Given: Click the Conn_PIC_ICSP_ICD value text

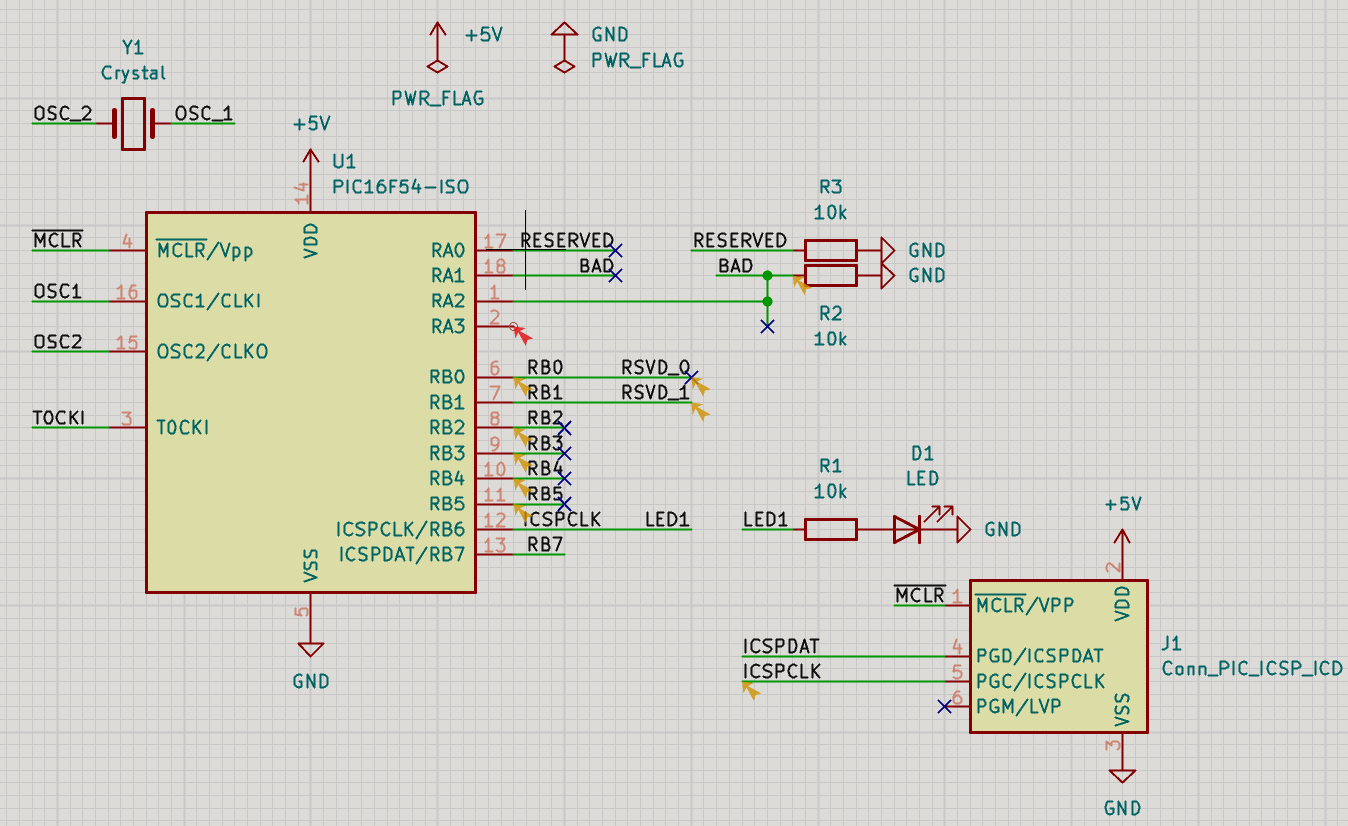Looking at the screenshot, I should tap(1252, 669).
